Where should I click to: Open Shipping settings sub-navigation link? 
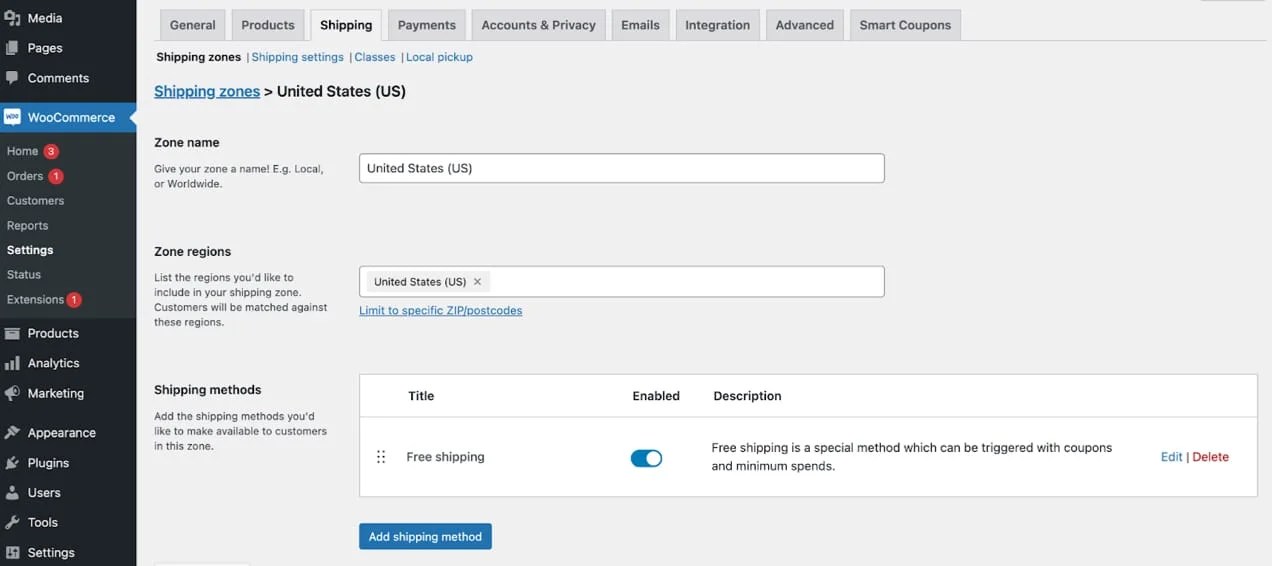click(297, 57)
